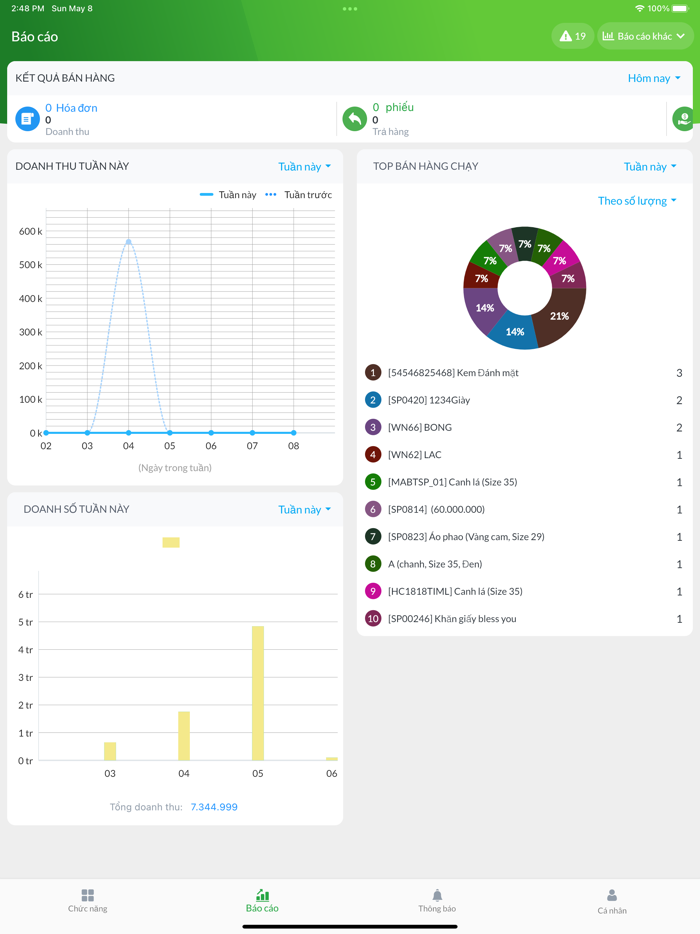700x934 pixels.
Task: Tap the blue invoice icon beside Hóa đơn
Action: pyautogui.click(x=27, y=119)
